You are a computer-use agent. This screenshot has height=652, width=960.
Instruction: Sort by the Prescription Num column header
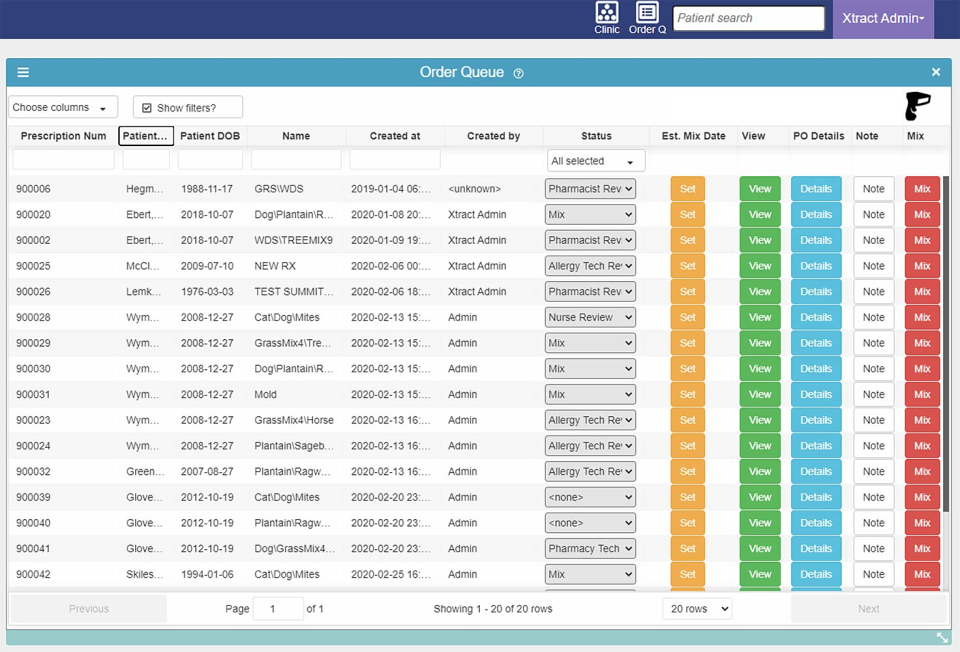tap(63, 136)
